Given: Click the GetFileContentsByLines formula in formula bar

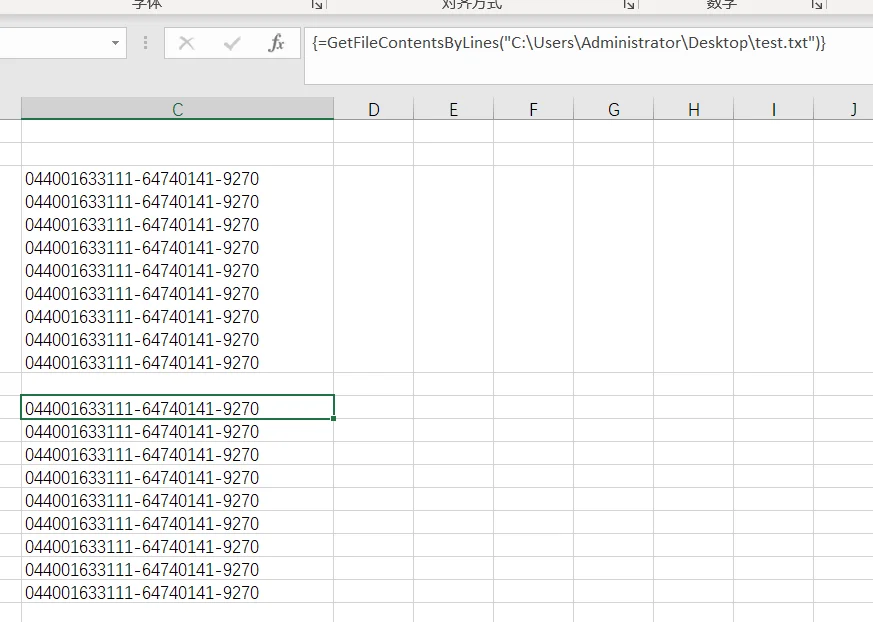Looking at the screenshot, I should (568, 43).
